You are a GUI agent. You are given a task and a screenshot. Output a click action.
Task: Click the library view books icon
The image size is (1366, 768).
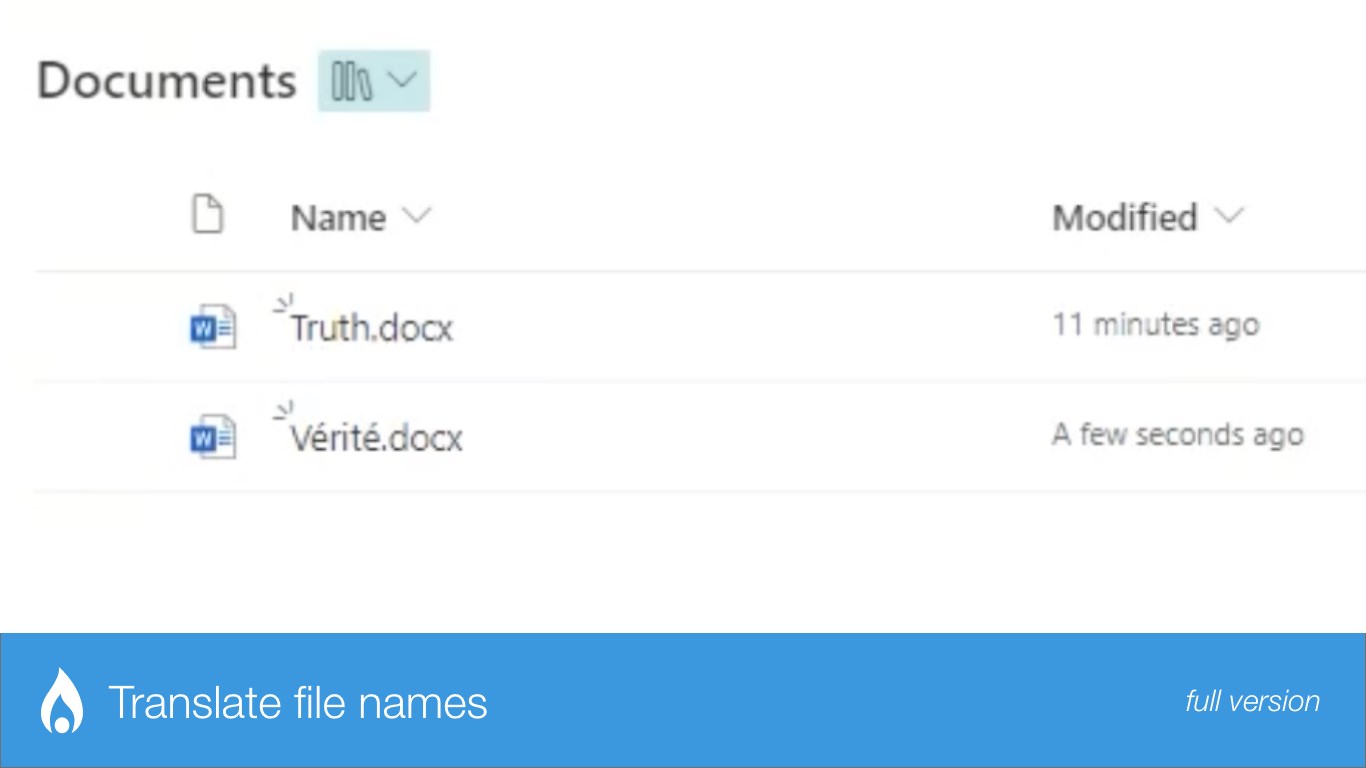click(x=351, y=81)
